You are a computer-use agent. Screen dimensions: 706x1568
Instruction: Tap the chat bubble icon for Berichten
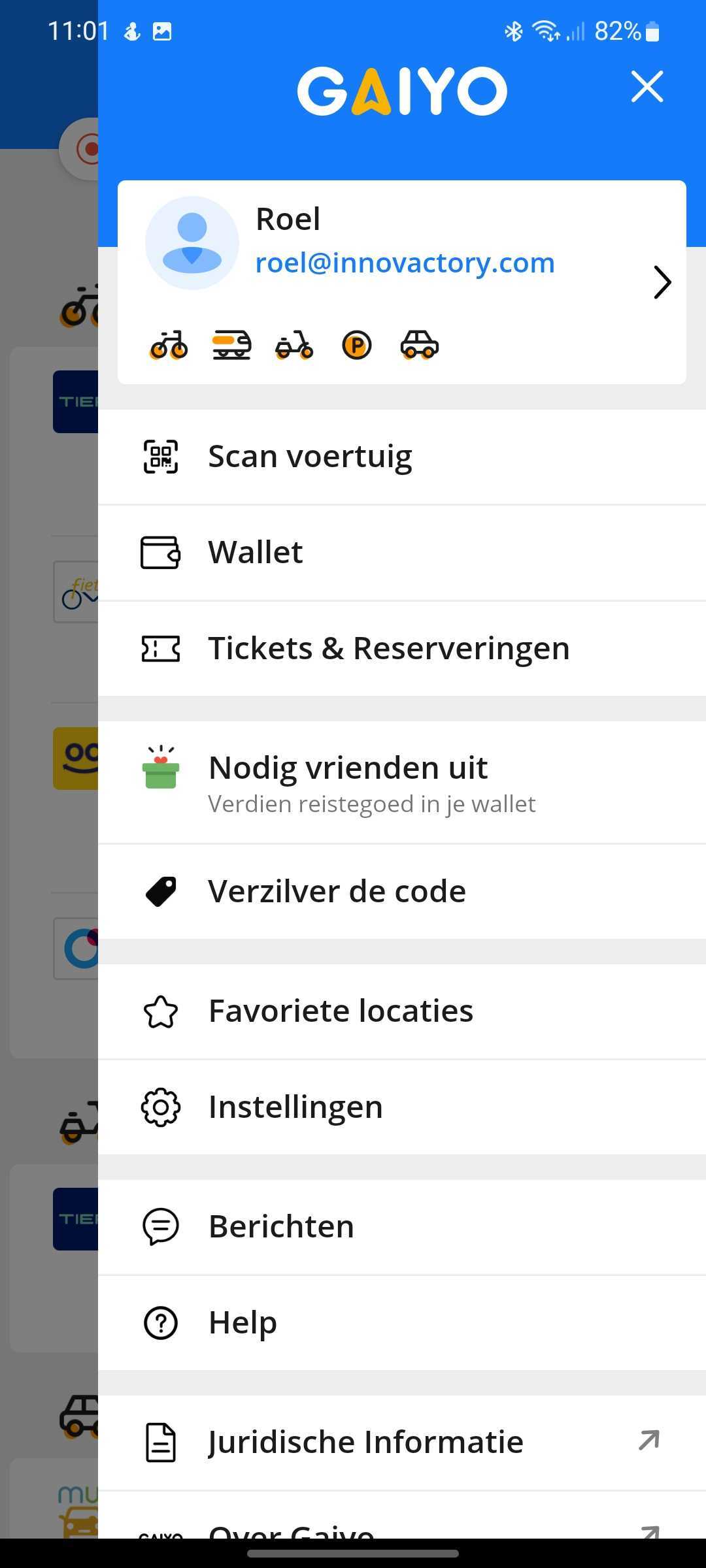160,1226
